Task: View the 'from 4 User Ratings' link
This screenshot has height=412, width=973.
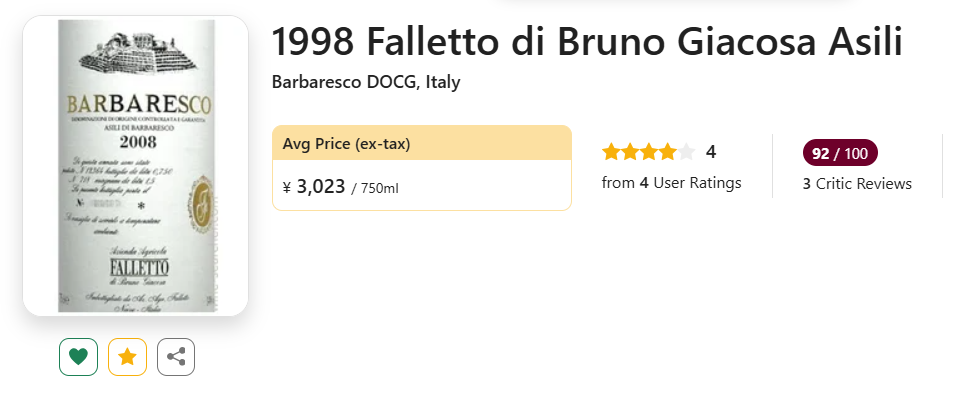Action: coord(671,183)
